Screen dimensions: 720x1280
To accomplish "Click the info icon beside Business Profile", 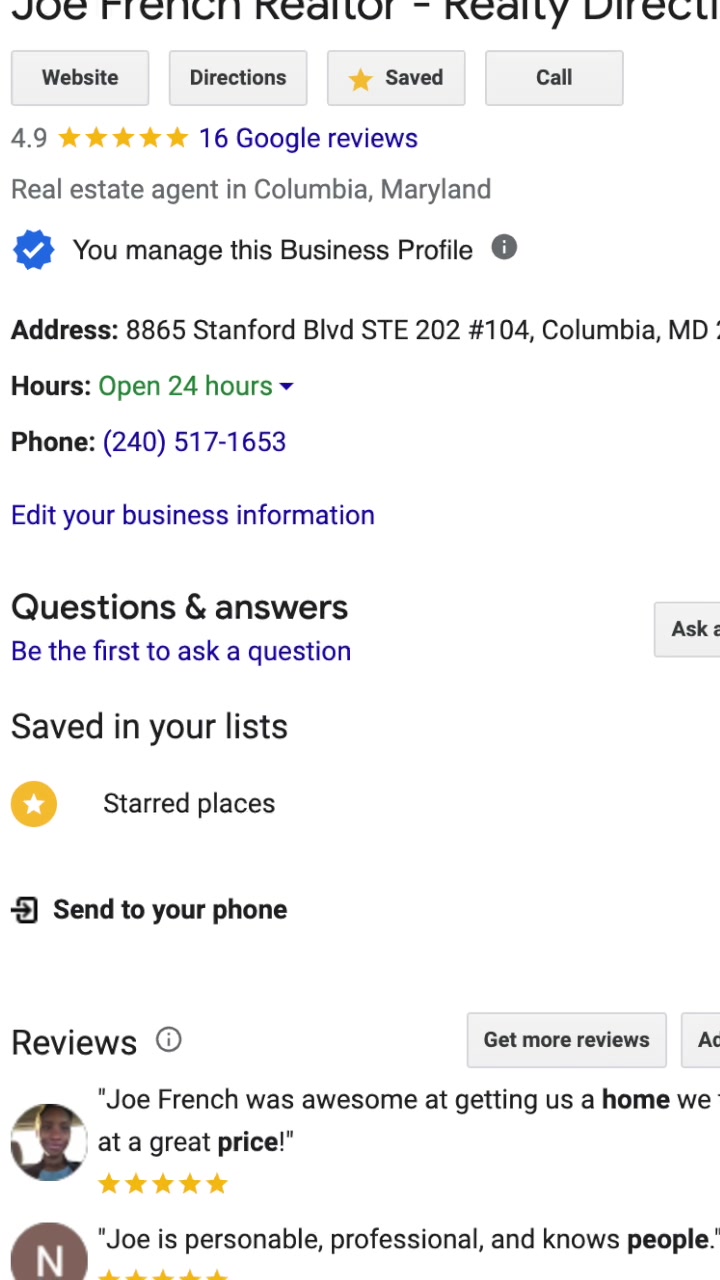I will pyautogui.click(x=504, y=248).
